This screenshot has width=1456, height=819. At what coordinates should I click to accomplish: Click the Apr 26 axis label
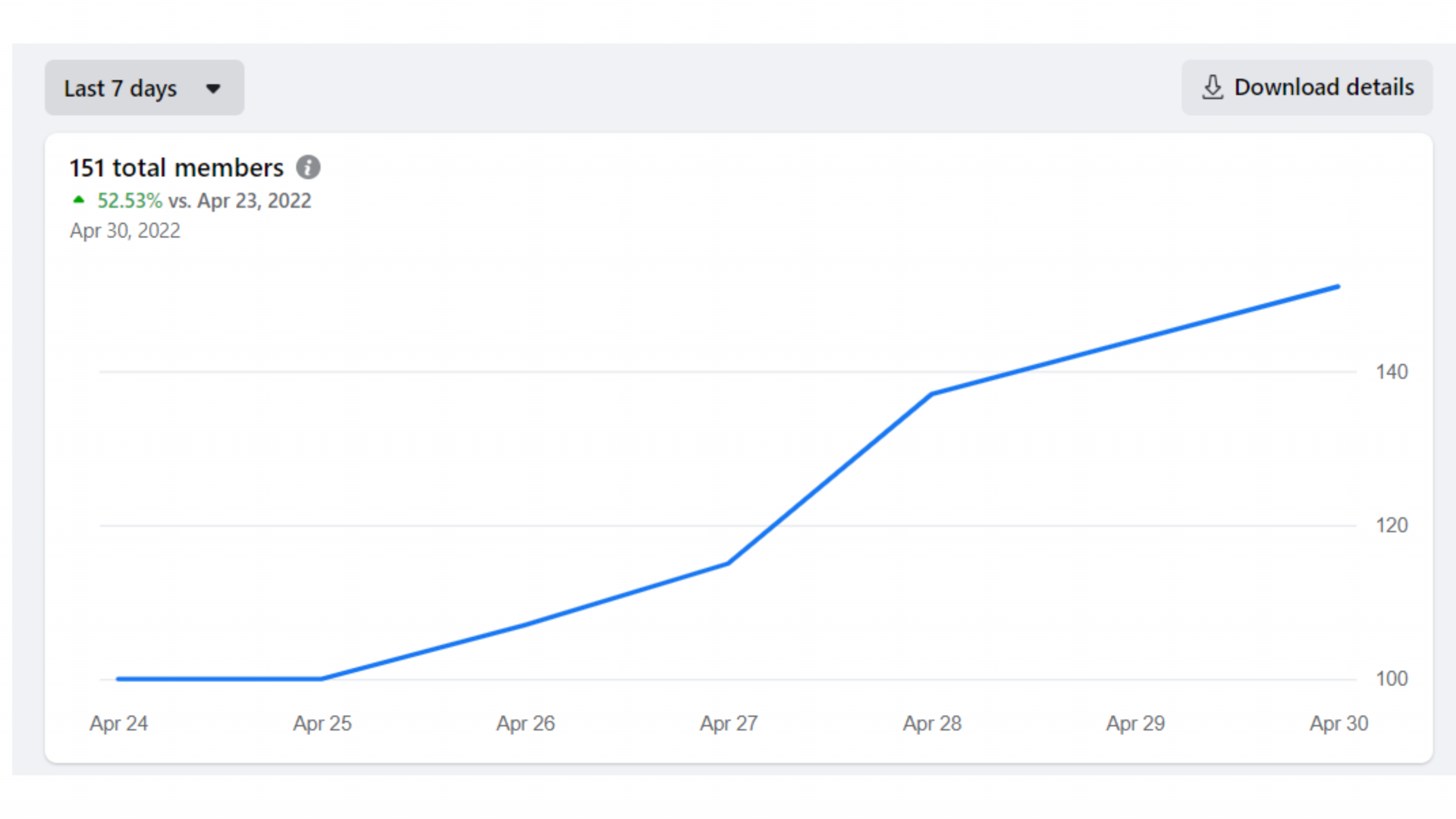pos(526,723)
